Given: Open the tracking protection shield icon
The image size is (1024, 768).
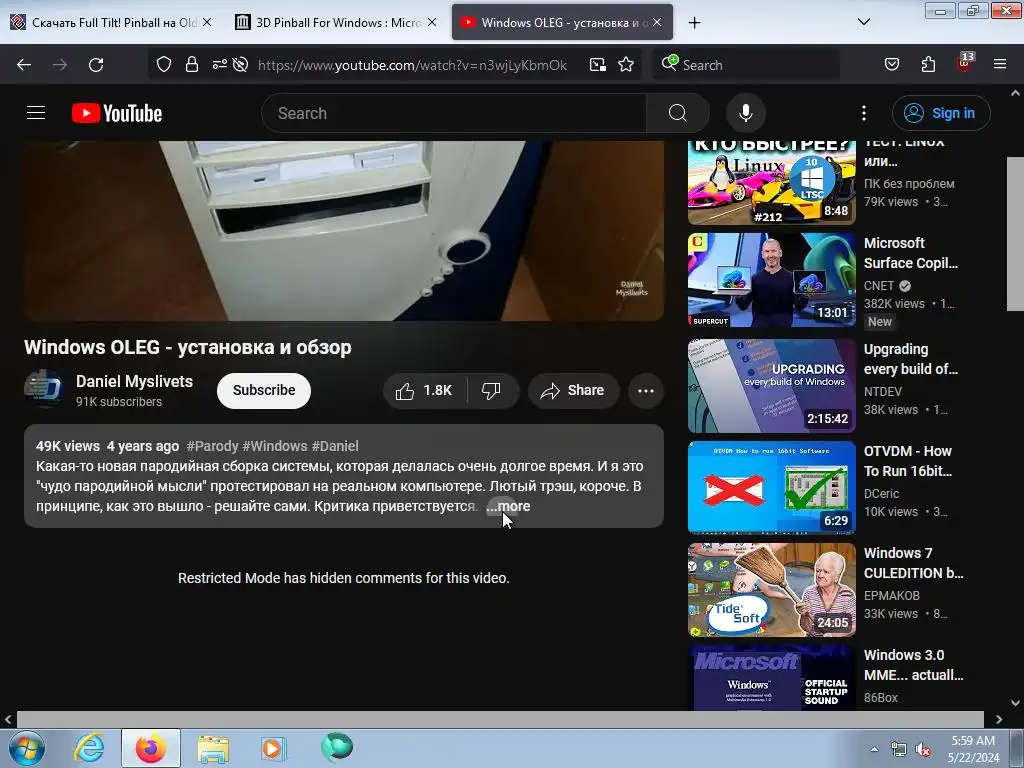Looking at the screenshot, I should pyautogui.click(x=164, y=65).
